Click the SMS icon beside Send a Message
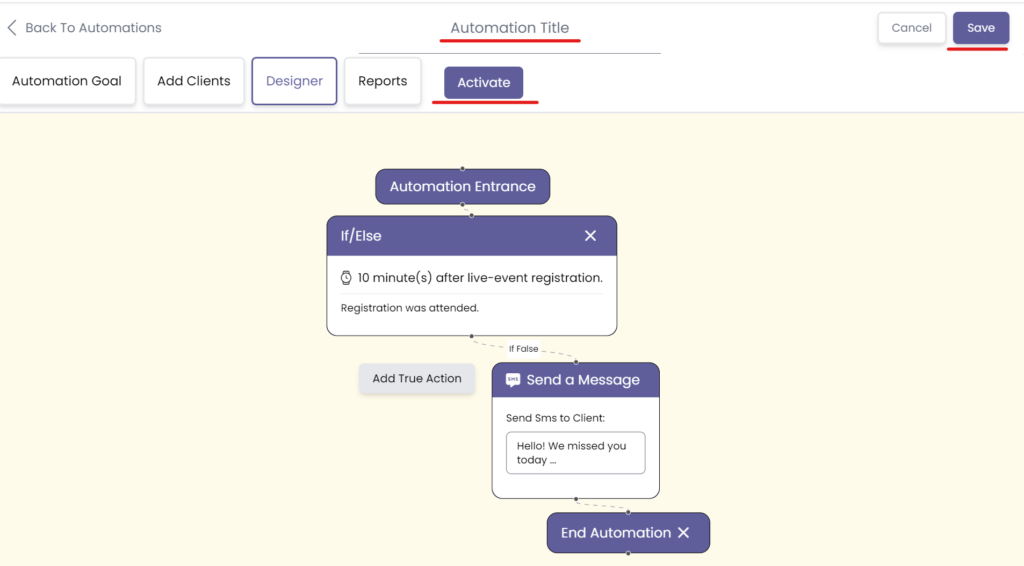This screenshot has height=566, width=1024. point(513,380)
